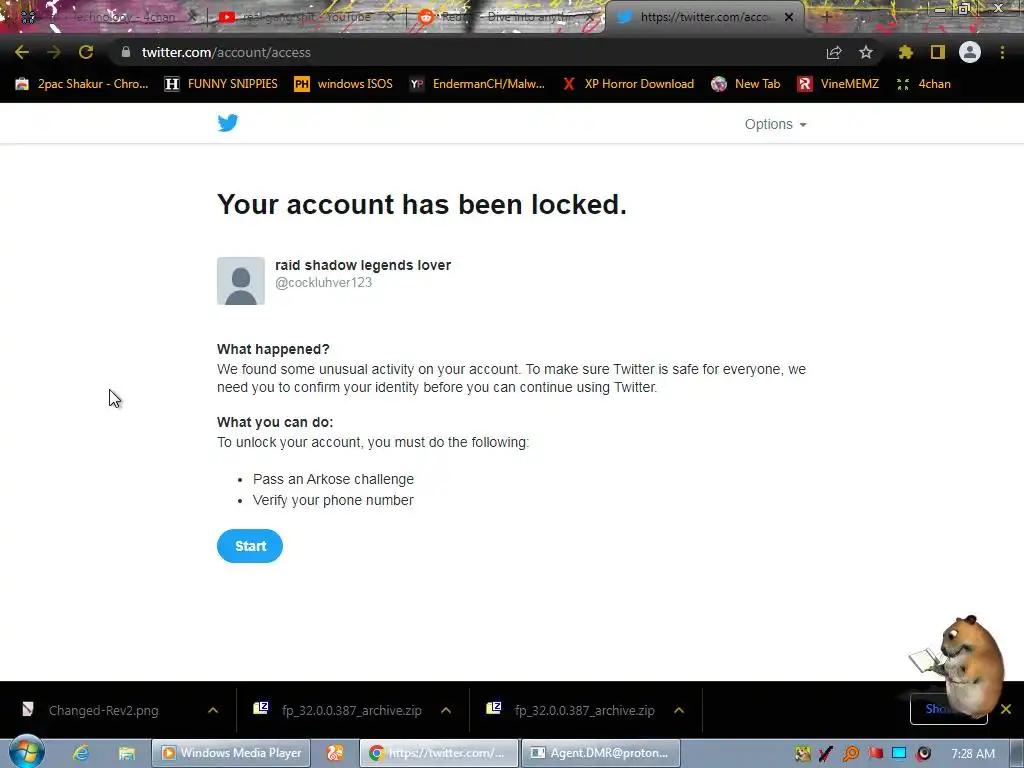Open the EndermanCH/Malw... bookmark
The image size is (1024, 768).
(x=477, y=84)
